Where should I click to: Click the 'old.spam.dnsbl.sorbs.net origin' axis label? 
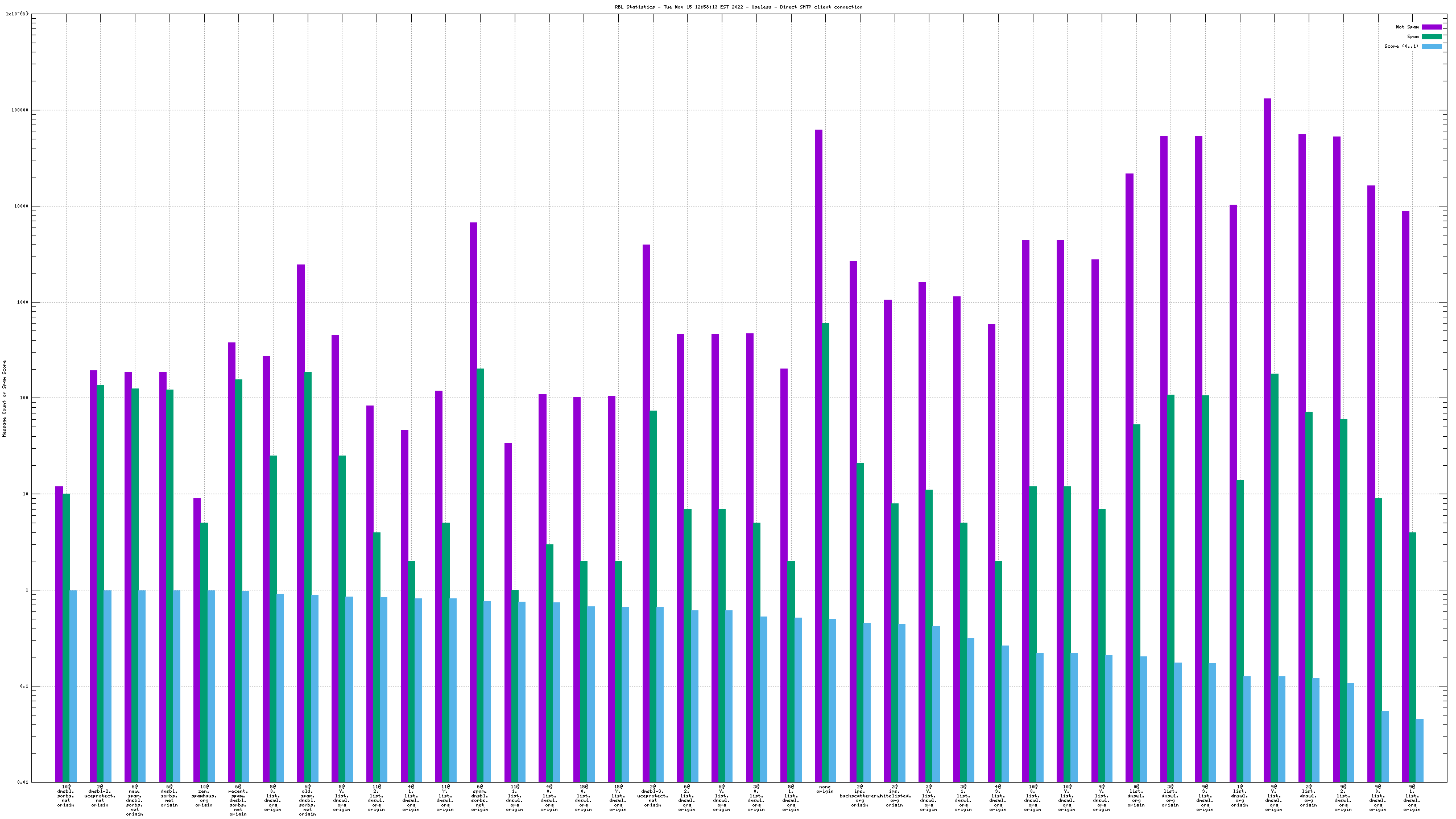point(307,800)
